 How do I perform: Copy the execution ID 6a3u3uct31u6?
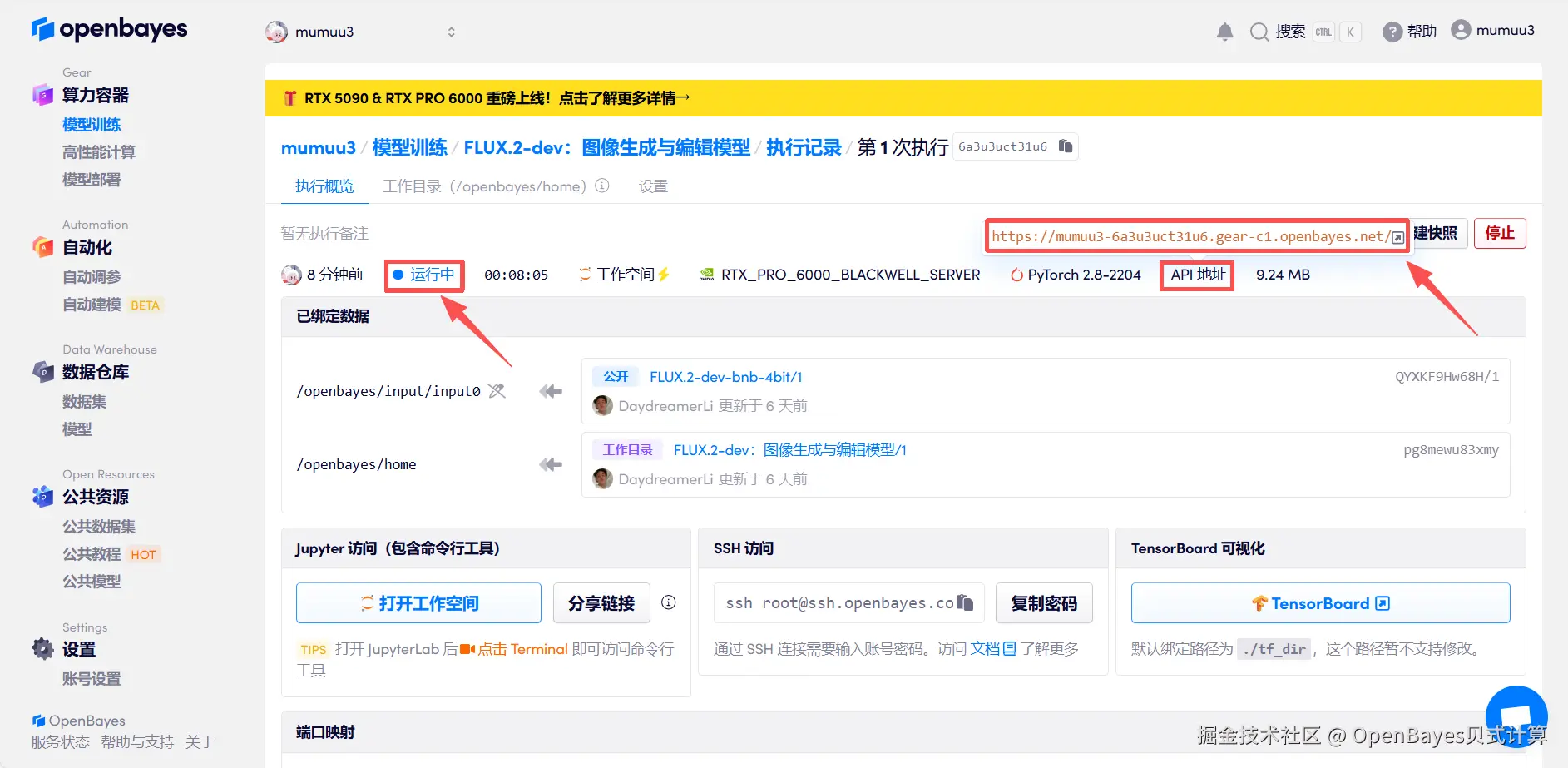pos(1065,146)
